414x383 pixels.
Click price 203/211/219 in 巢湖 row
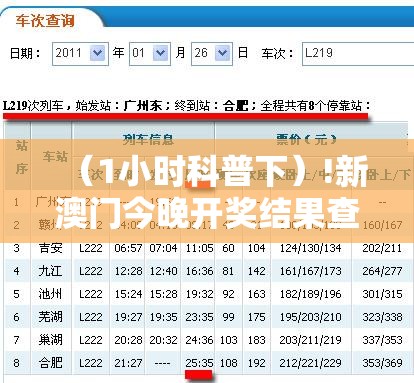tap(310, 340)
